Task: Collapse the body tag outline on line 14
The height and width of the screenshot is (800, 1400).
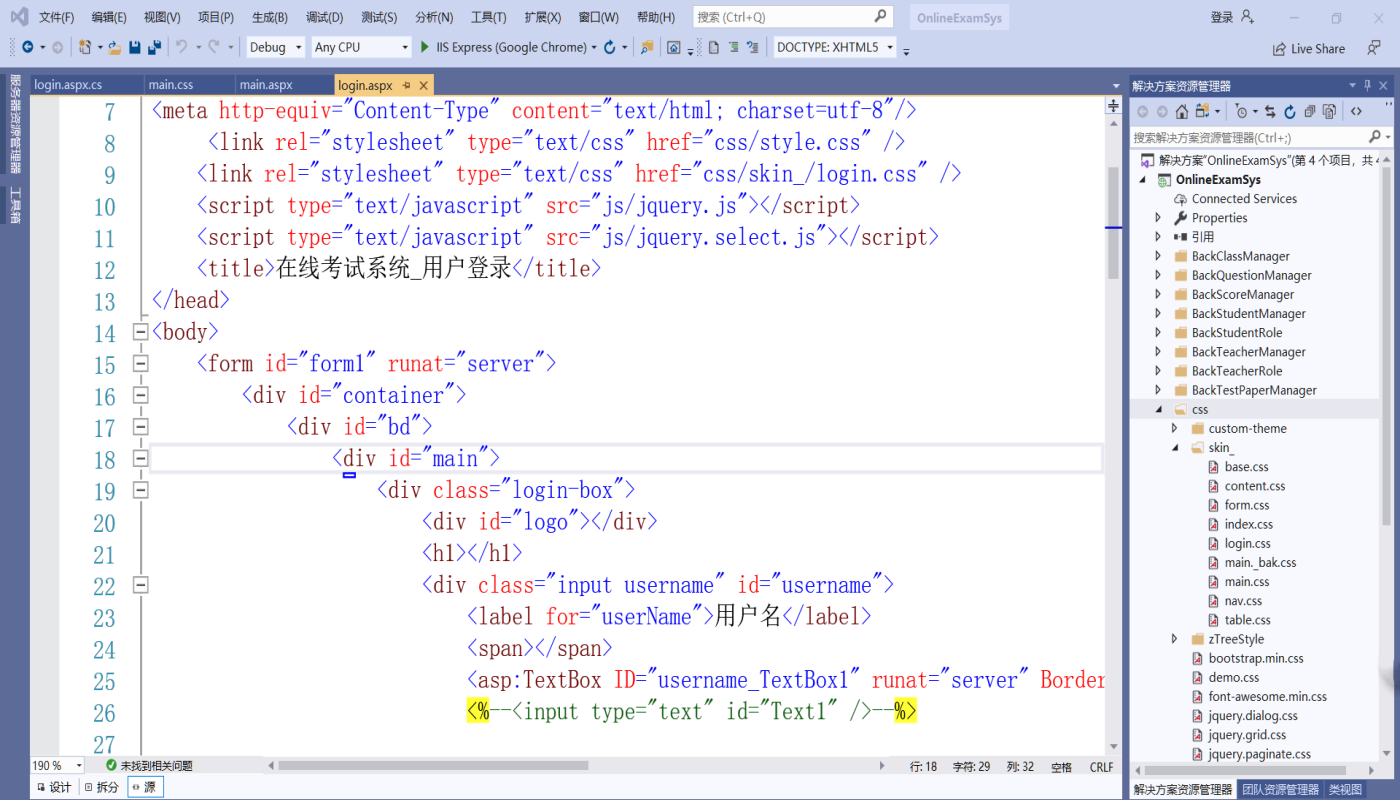Action: coord(140,332)
